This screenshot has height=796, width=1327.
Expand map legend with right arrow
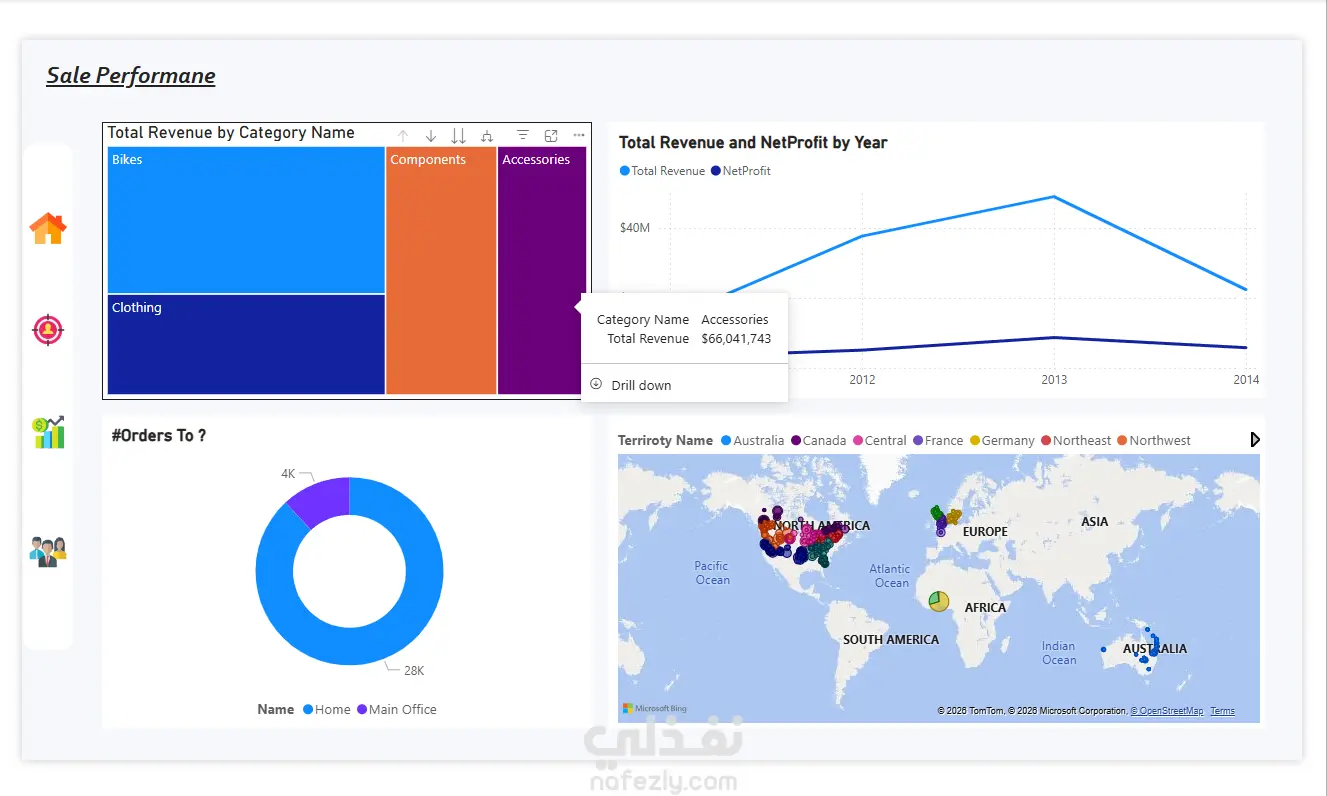[x=1255, y=439]
